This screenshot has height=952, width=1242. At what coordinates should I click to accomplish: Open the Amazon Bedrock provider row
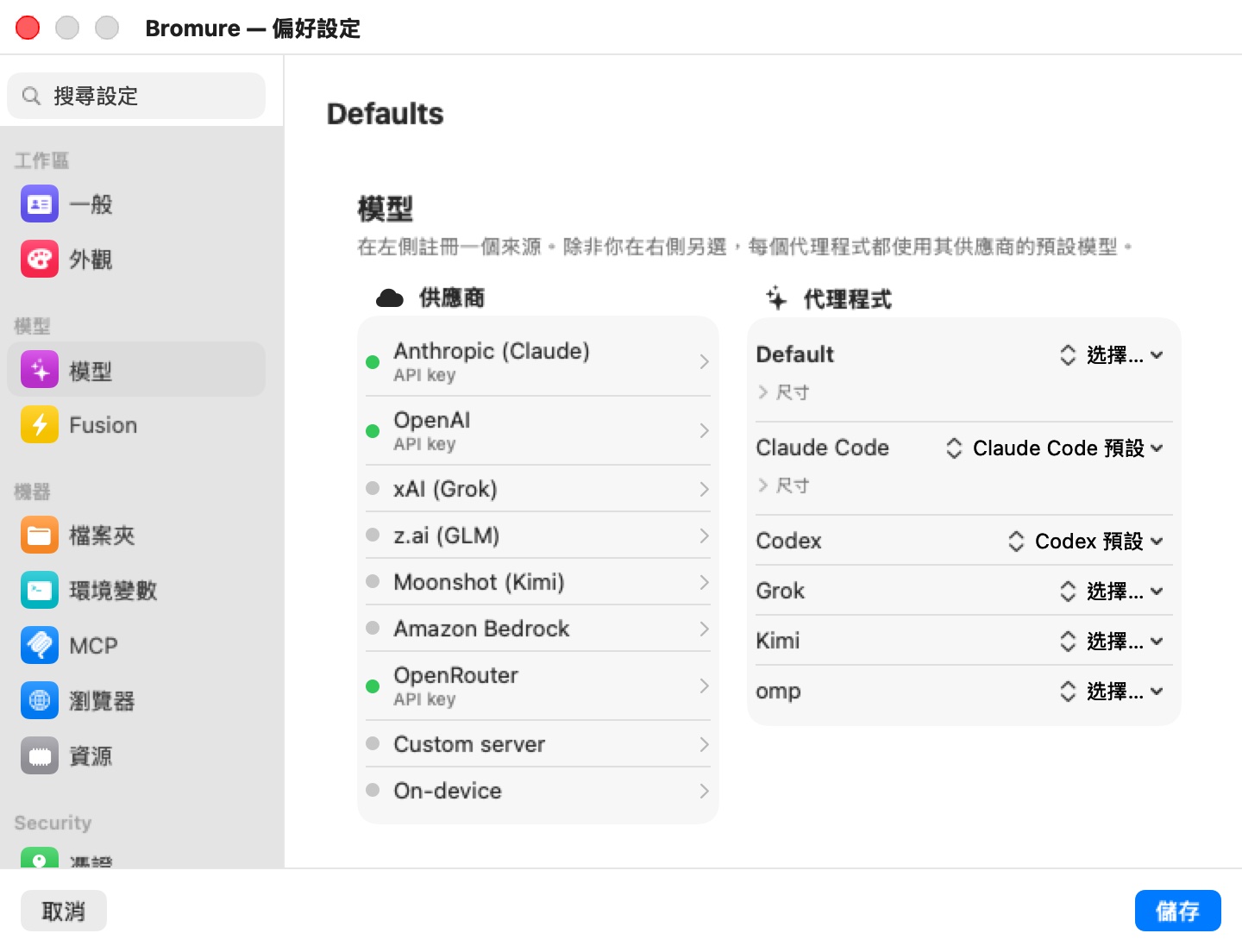[x=538, y=629]
